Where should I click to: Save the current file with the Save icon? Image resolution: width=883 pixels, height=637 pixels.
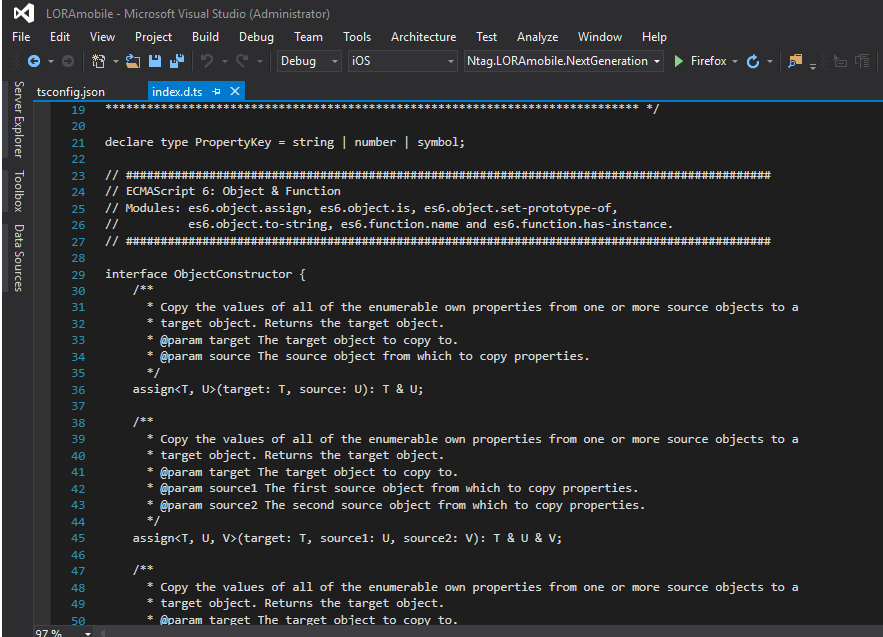click(156, 60)
